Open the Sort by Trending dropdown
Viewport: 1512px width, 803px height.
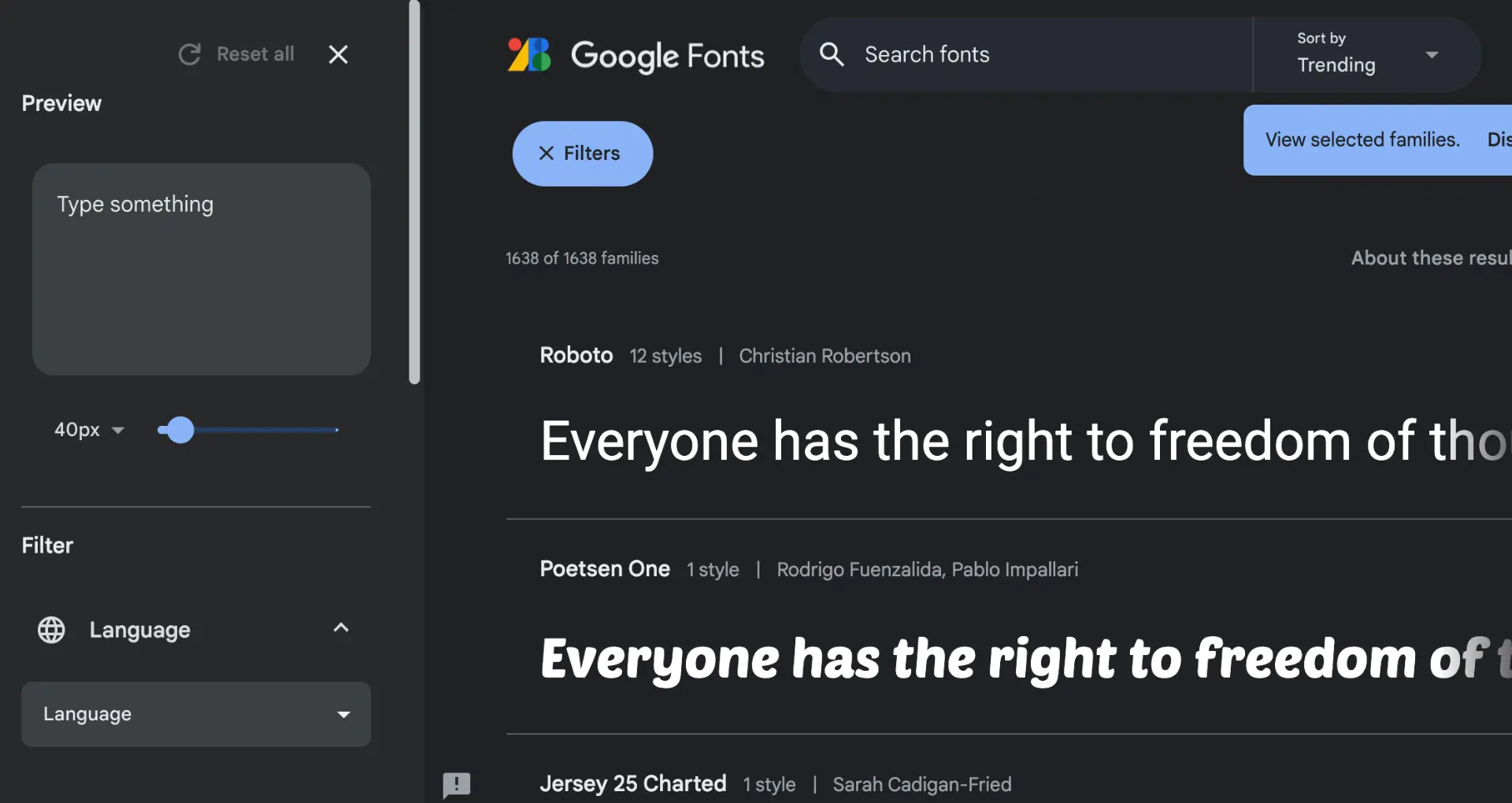point(1368,54)
